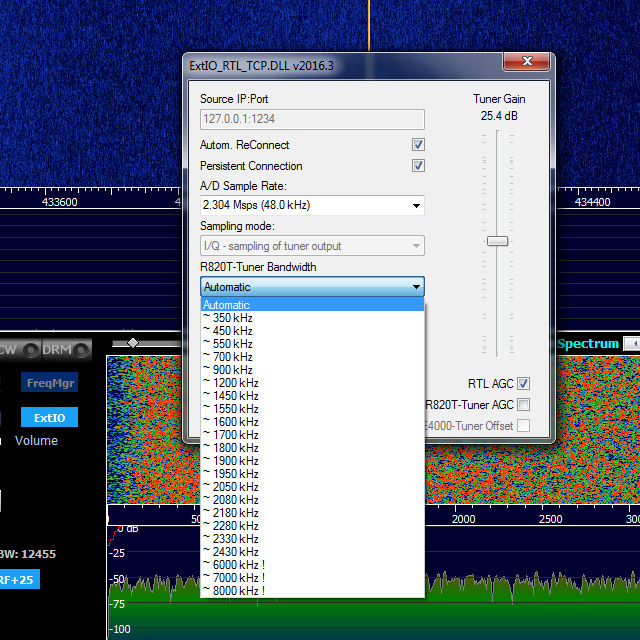
Task: Choose ~ 1600 kHz bandwidth
Action: [x=312, y=422]
